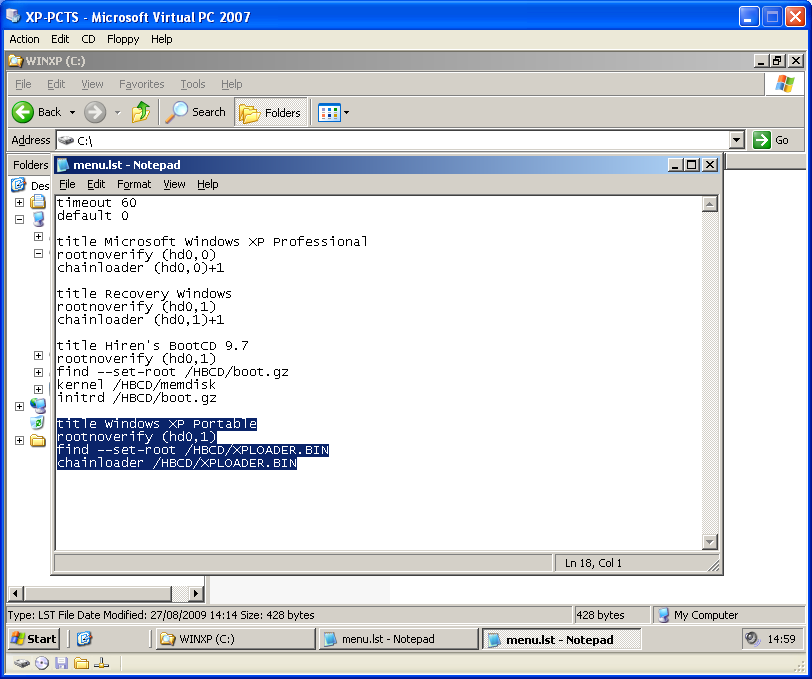
Task: Click the hard disk icon in Virtual PC status bar
Action: 22,663
